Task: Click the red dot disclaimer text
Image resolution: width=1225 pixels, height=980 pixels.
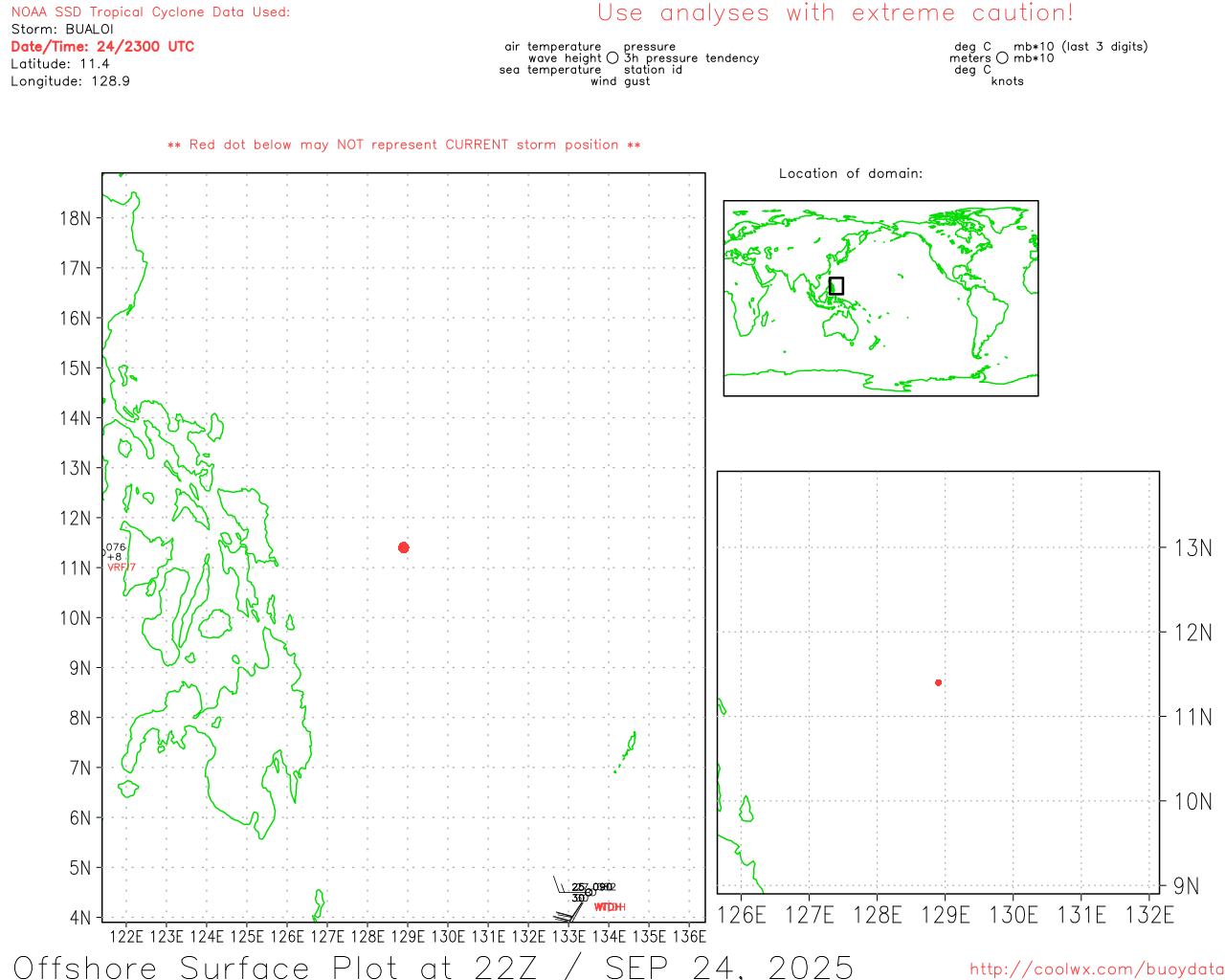Action: [x=403, y=145]
